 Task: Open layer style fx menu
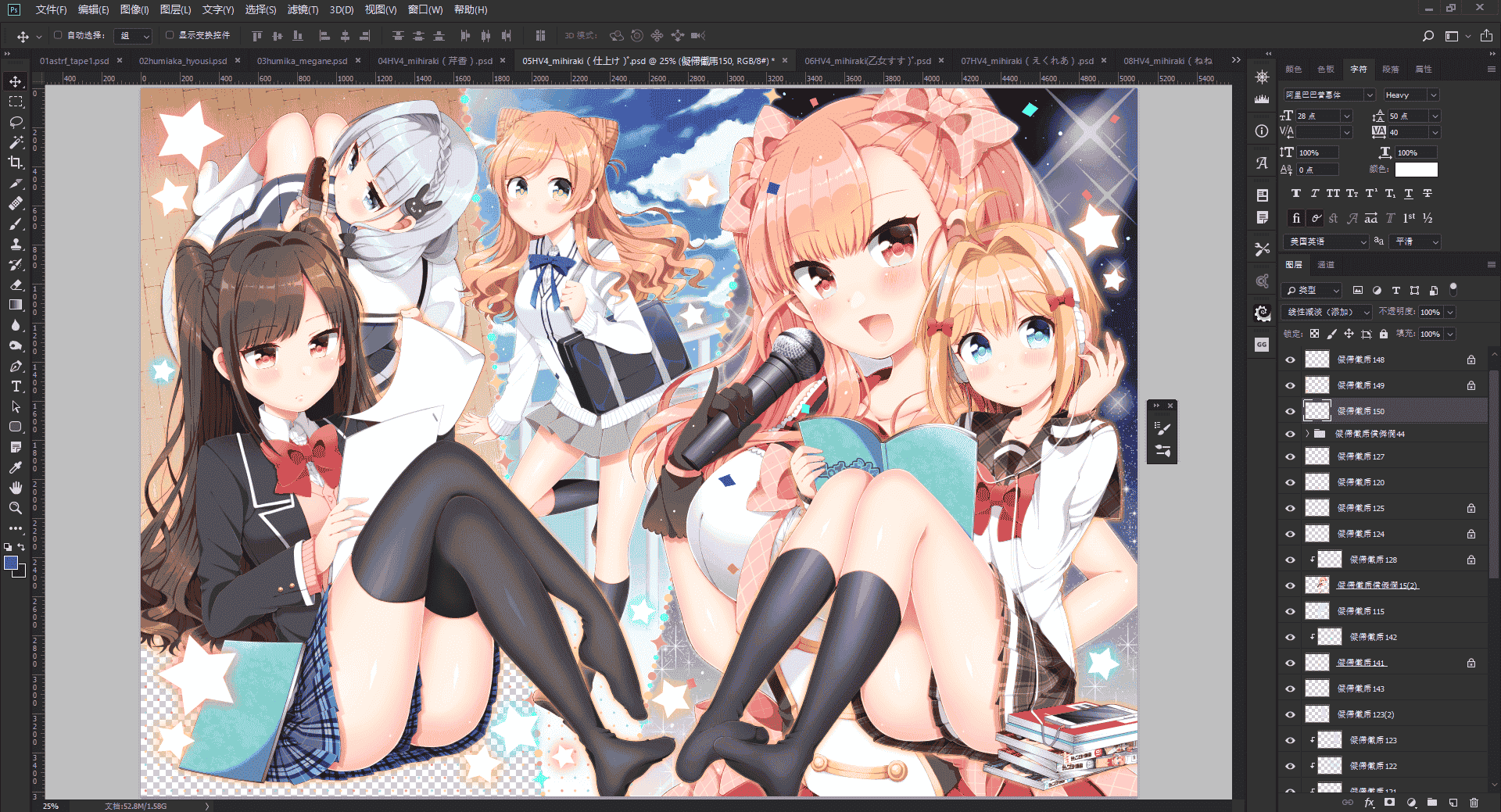tap(1369, 803)
